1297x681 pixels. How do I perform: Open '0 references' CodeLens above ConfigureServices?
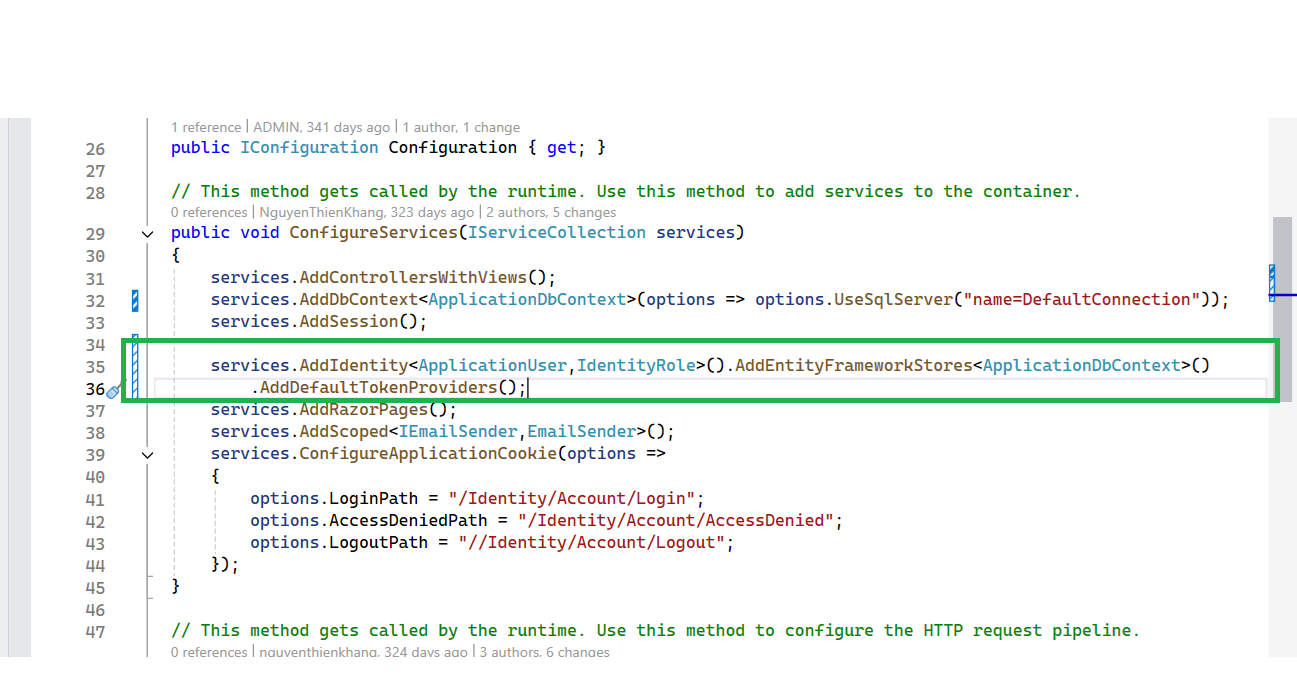coord(209,212)
